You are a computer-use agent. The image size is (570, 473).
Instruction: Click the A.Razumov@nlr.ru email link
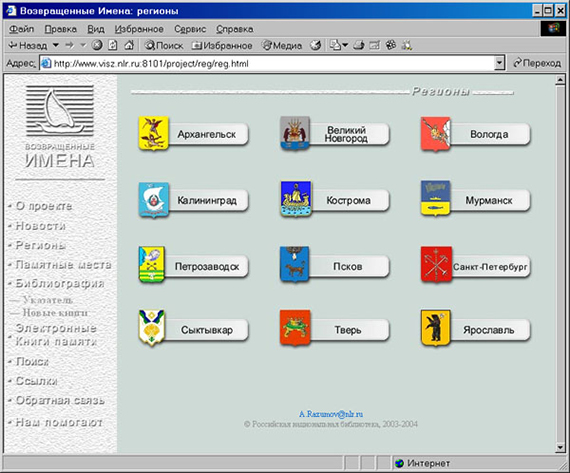point(331,414)
